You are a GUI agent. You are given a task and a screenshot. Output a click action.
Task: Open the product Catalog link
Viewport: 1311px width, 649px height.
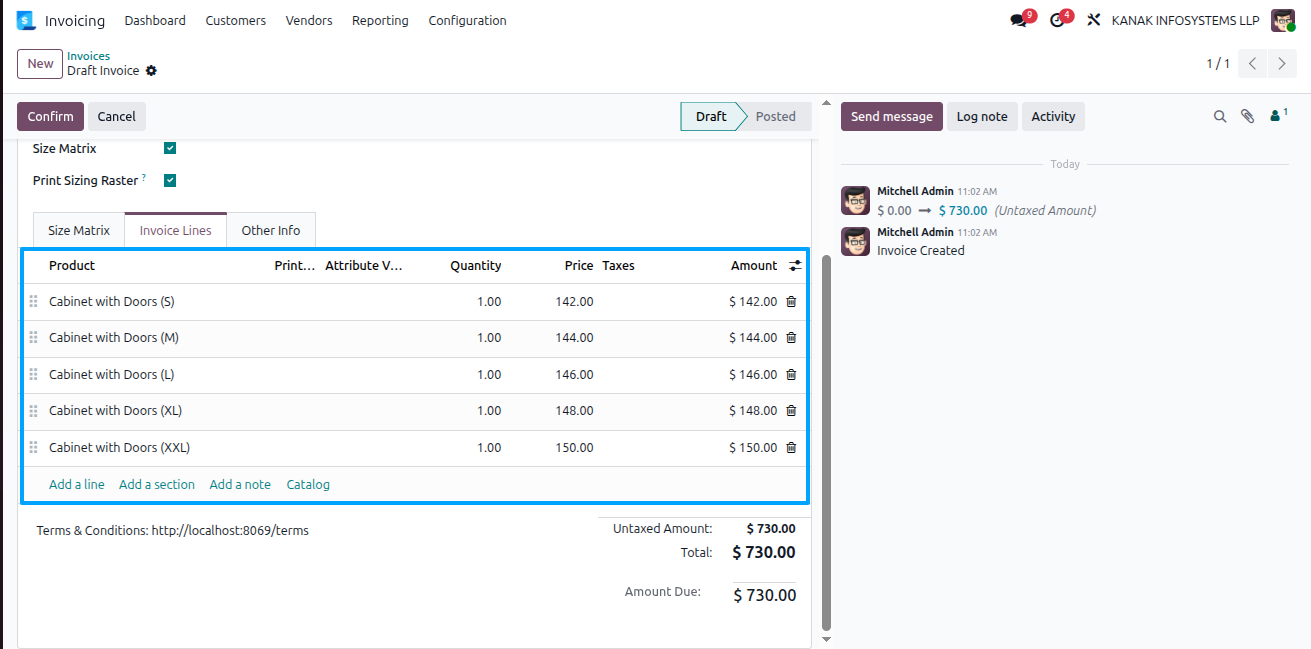pos(308,484)
